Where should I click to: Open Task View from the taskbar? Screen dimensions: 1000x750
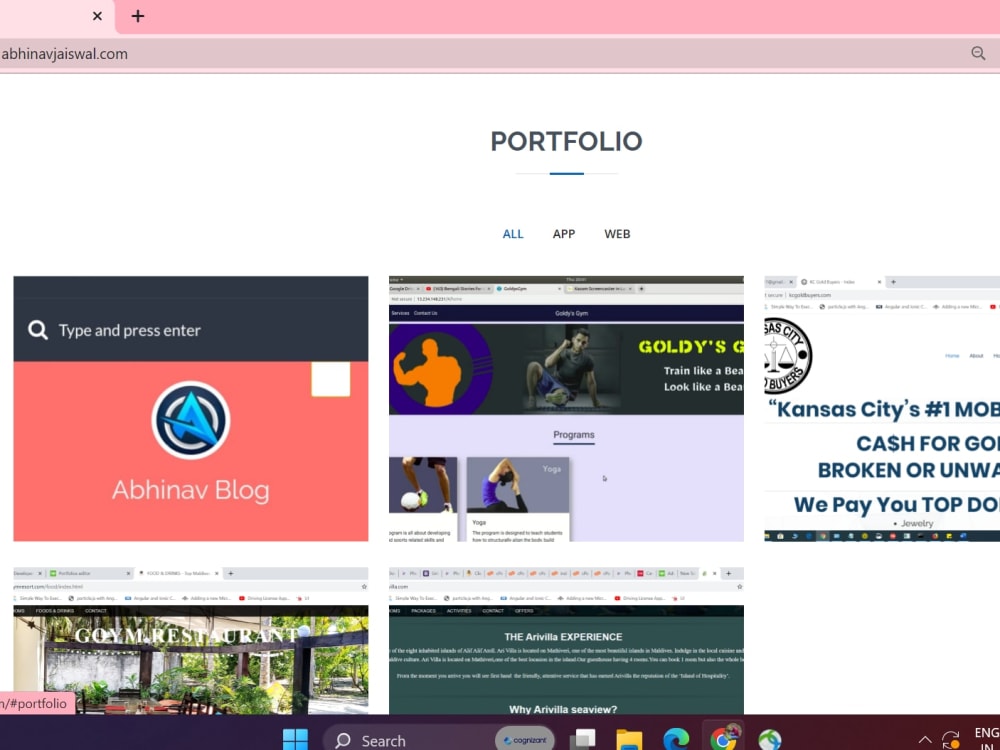click(x=582, y=740)
